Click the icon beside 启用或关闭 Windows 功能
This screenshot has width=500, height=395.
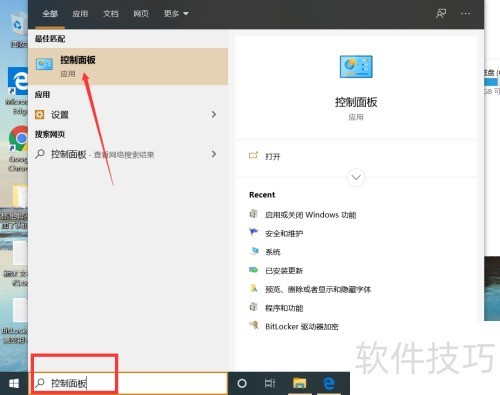(254, 214)
